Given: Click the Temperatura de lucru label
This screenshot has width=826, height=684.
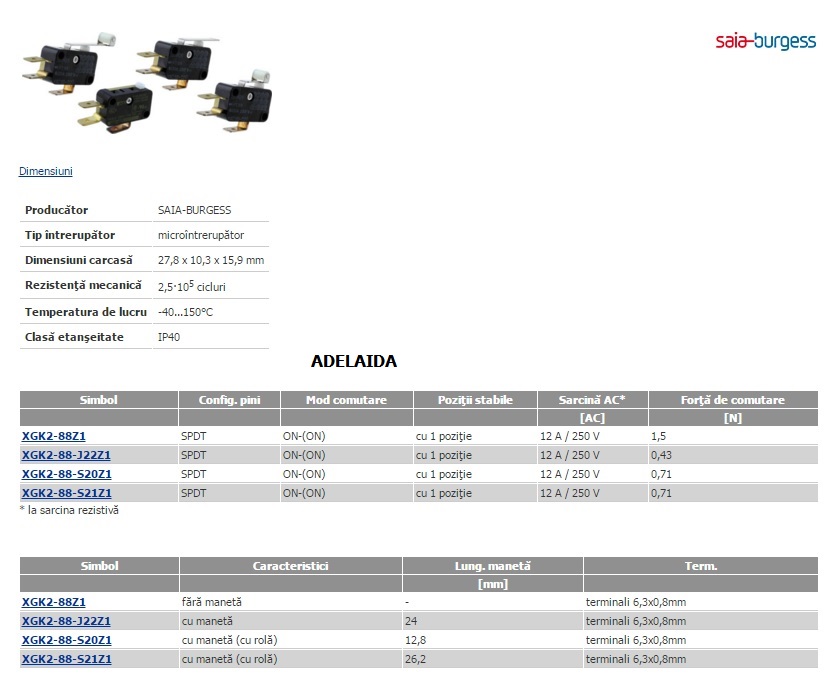Looking at the screenshot, I should [86, 312].
